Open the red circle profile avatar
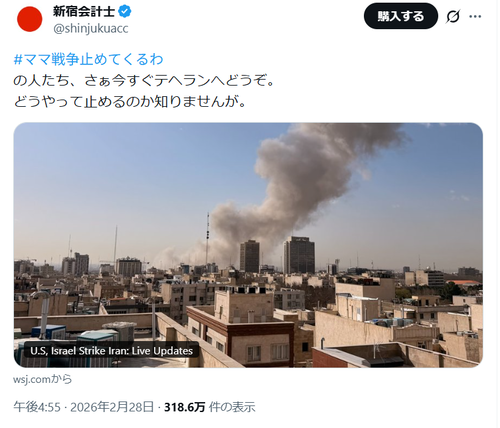The height and width of the screenshot is (428, 500). (30, 19)
